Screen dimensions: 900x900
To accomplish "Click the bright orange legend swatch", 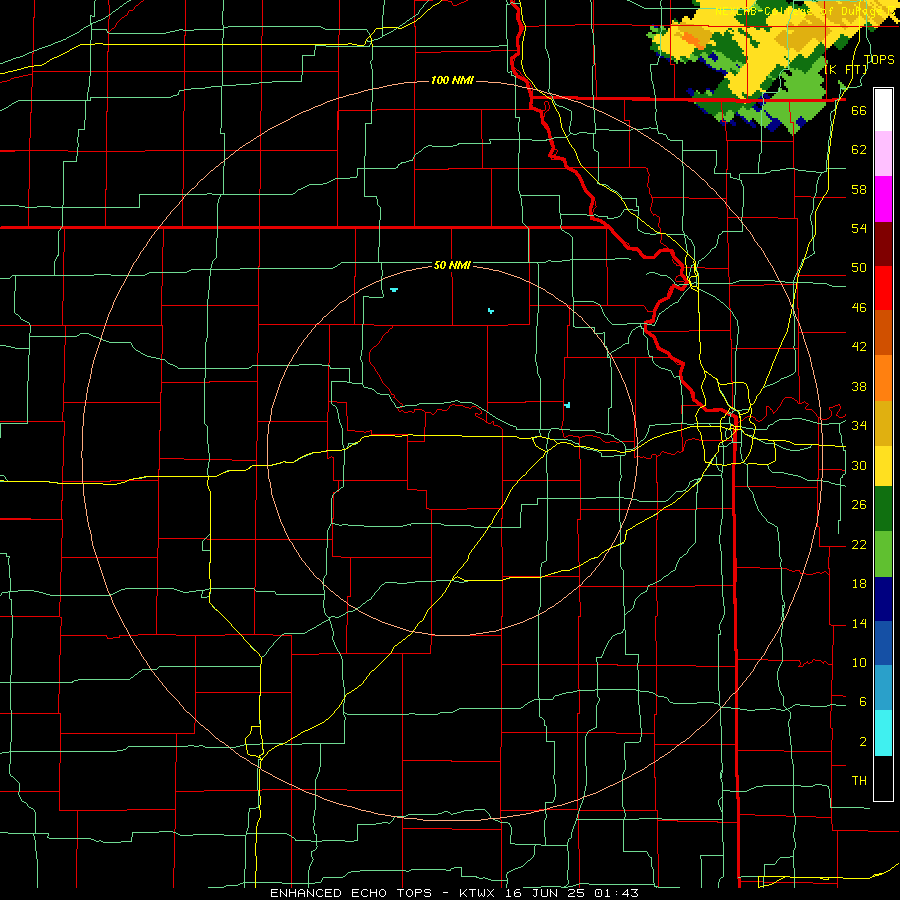I will [883, 378].
